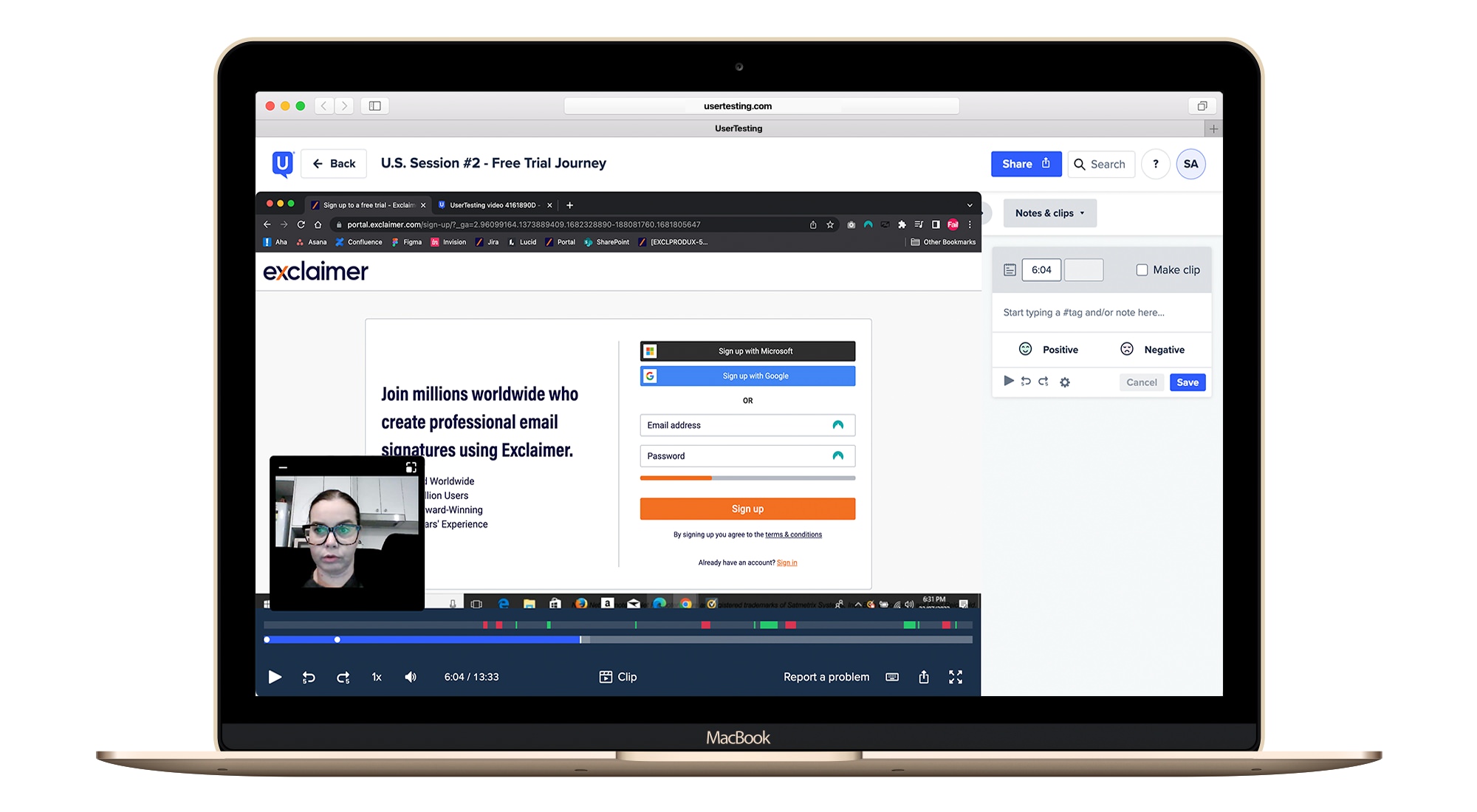Open the terms & conditions link
The height and width of the screenshot is (812, 1477).
tap(793, 535)
